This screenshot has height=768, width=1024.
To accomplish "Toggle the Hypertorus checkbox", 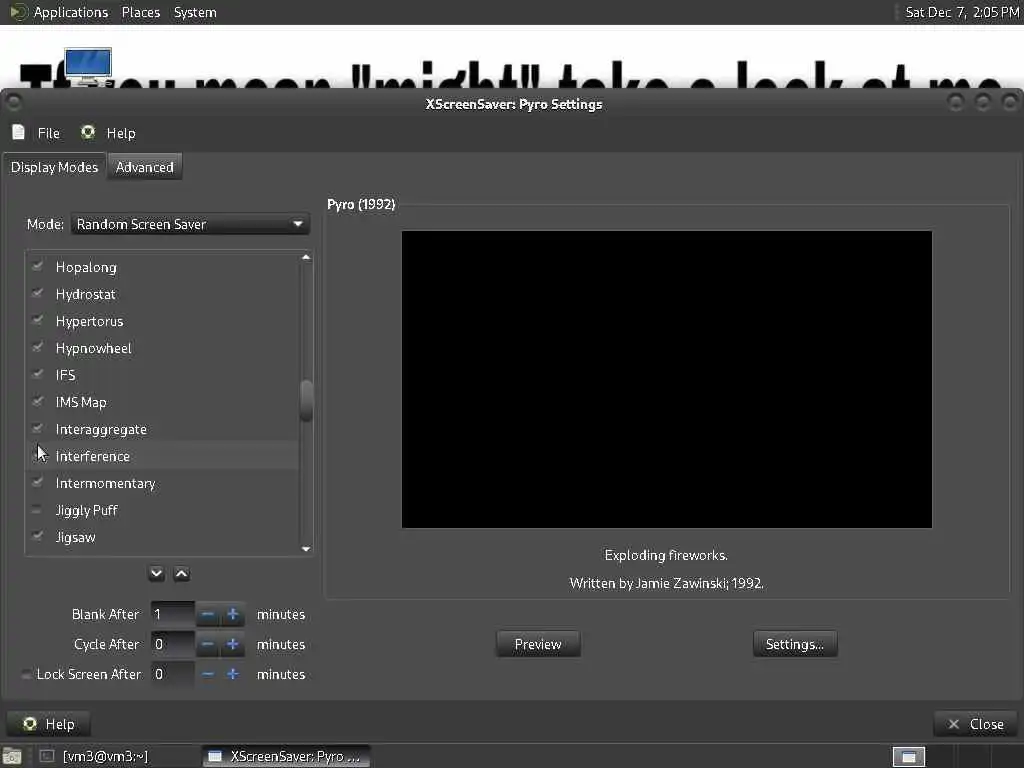I will [x=37, y=321].
